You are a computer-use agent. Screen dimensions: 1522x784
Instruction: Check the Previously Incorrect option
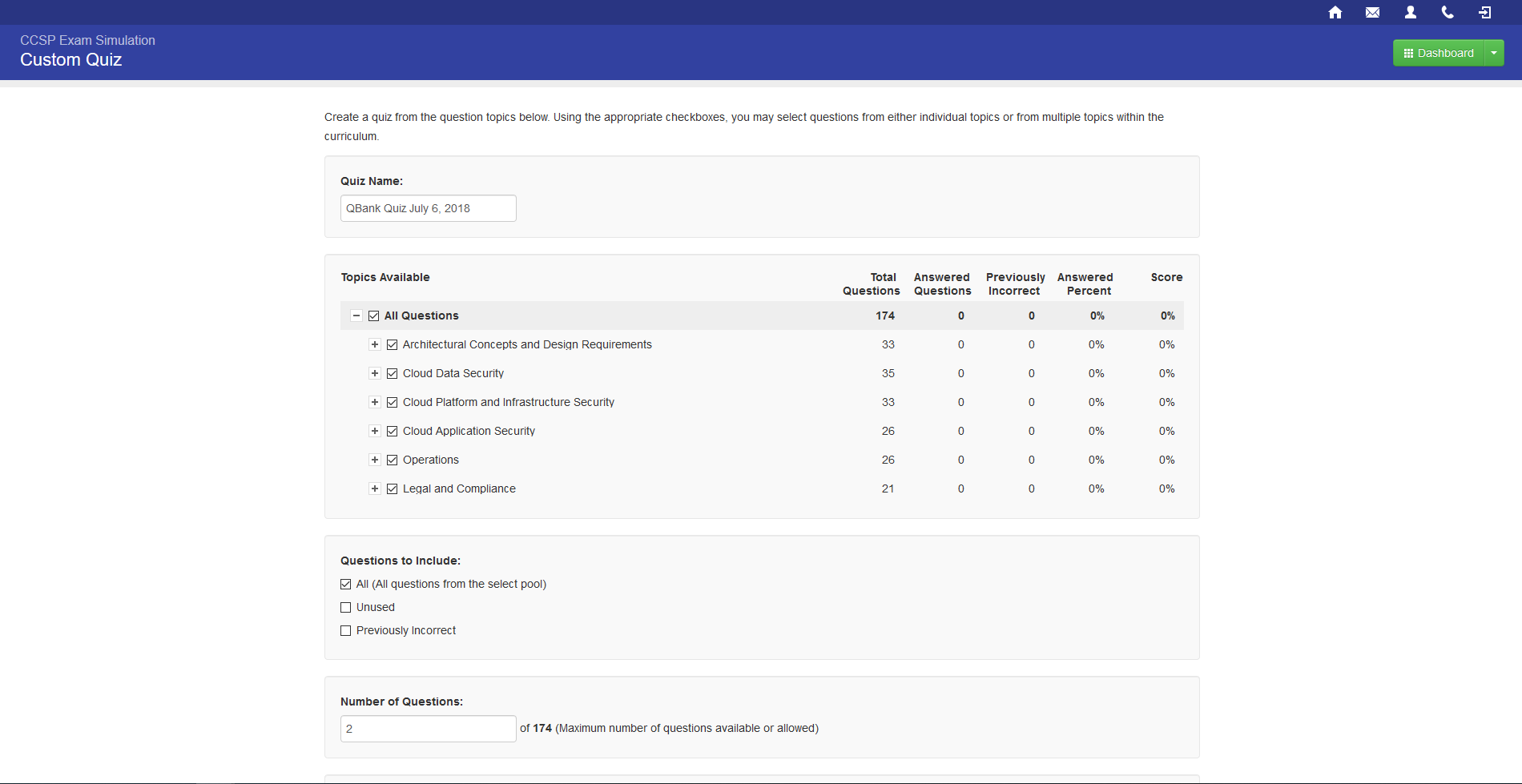(x=346, y=630)
